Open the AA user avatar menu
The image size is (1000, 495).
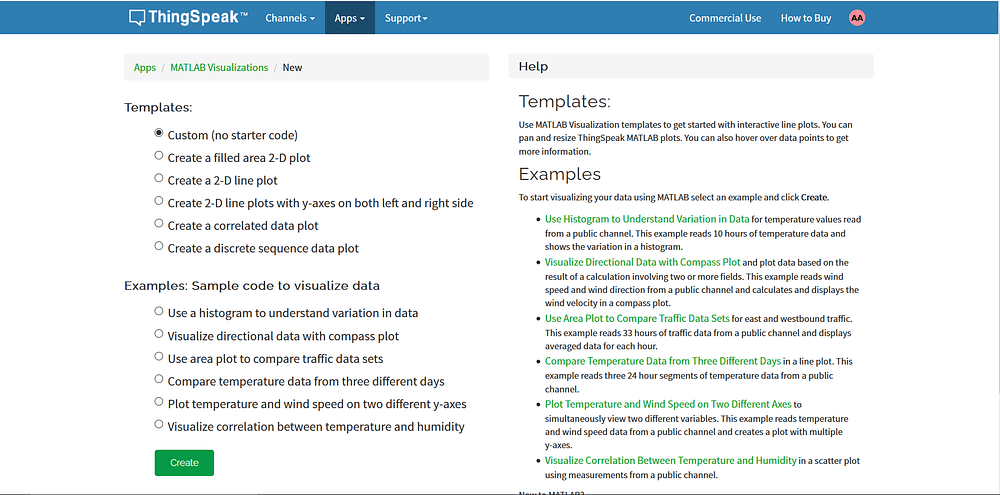pos(856,18)
